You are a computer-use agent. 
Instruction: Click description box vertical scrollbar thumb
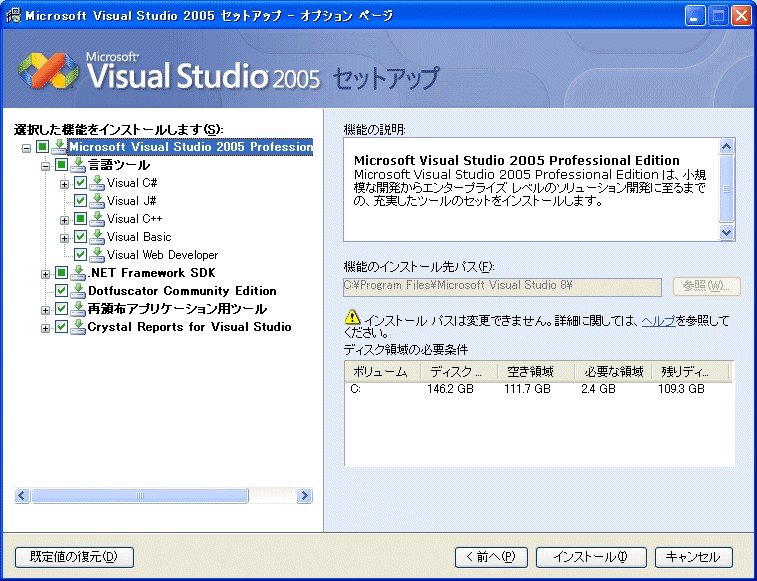tap(727, 189)
